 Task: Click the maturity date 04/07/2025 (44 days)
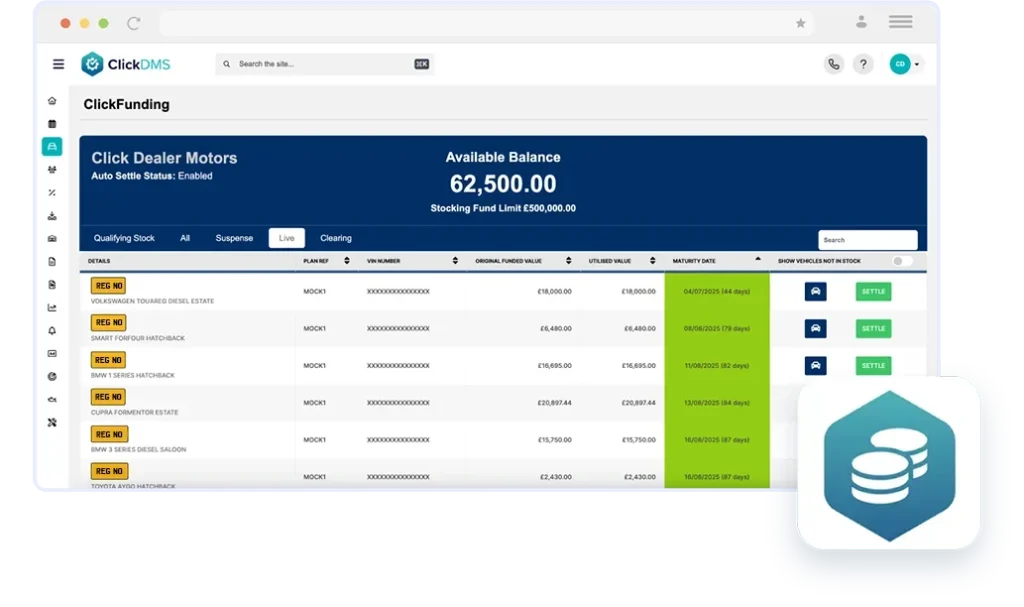pyautogui.click(x=716, y=291)
